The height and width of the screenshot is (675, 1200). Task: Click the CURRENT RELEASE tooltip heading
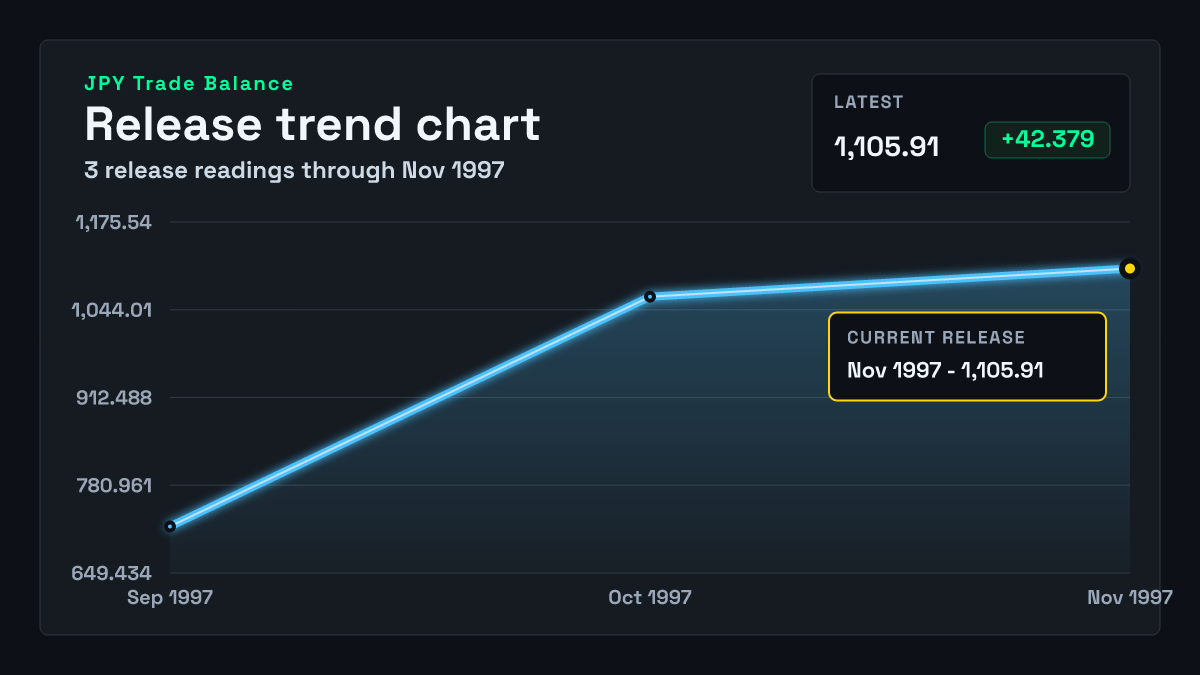click(x=936, y=338)
